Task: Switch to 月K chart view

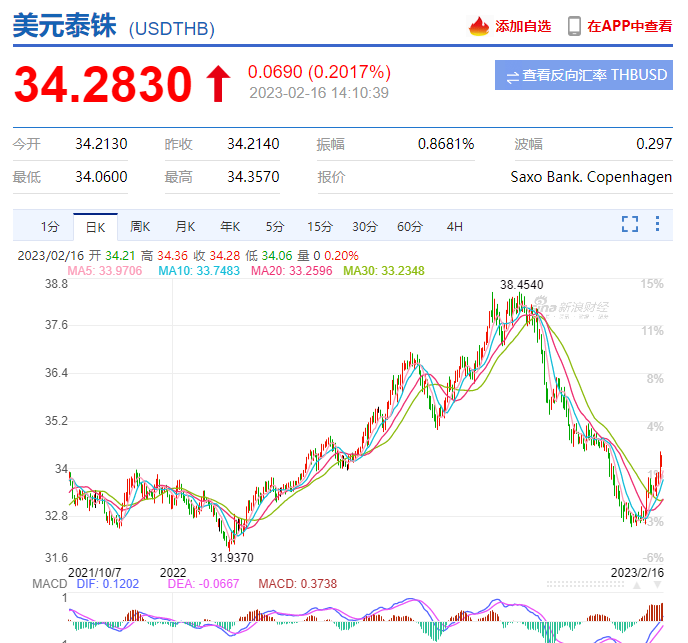Action: coord(185,227)
